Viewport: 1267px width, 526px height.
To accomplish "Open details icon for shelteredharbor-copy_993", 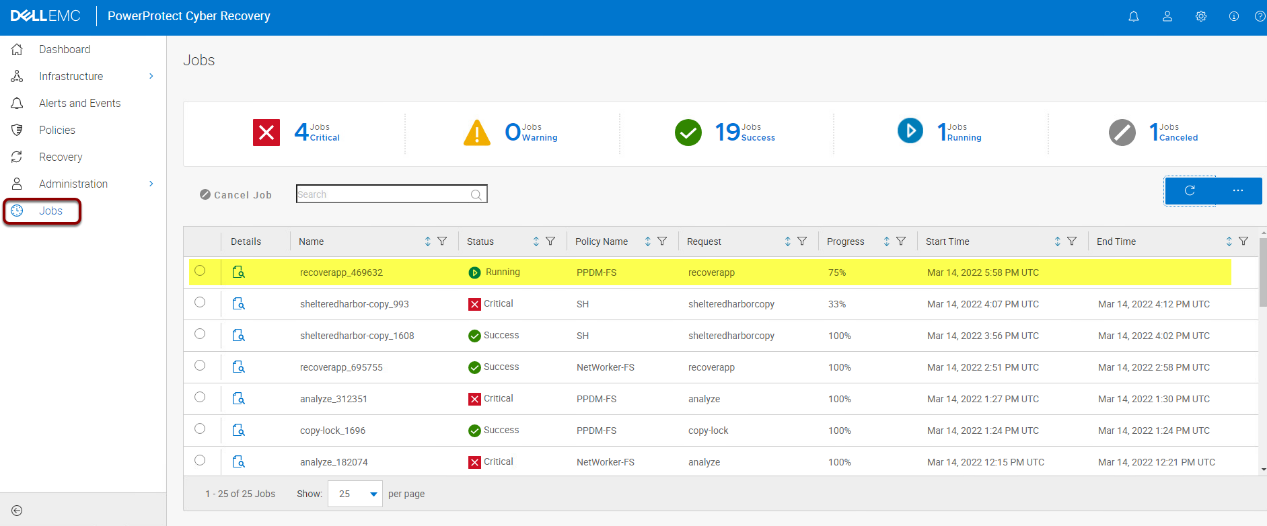I will (x=238, y=304).
